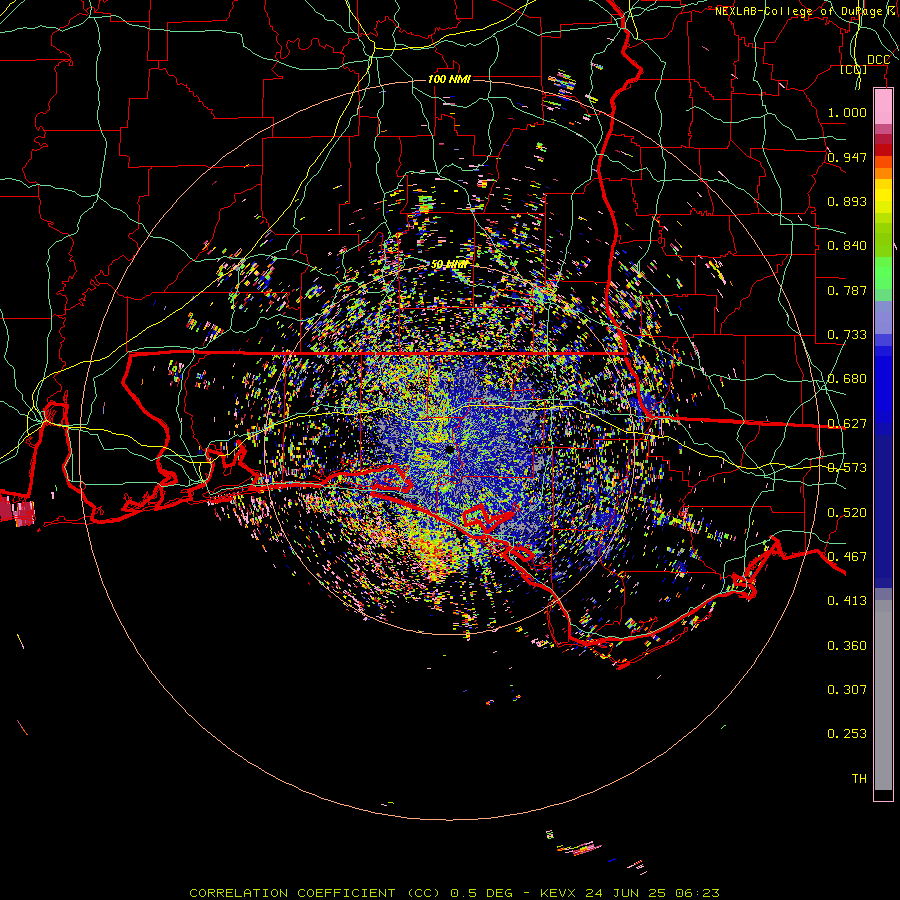This screenshot has height=900, width=900.
Task: Click the 0.733 scale value
Action: (x=847, y=335)
